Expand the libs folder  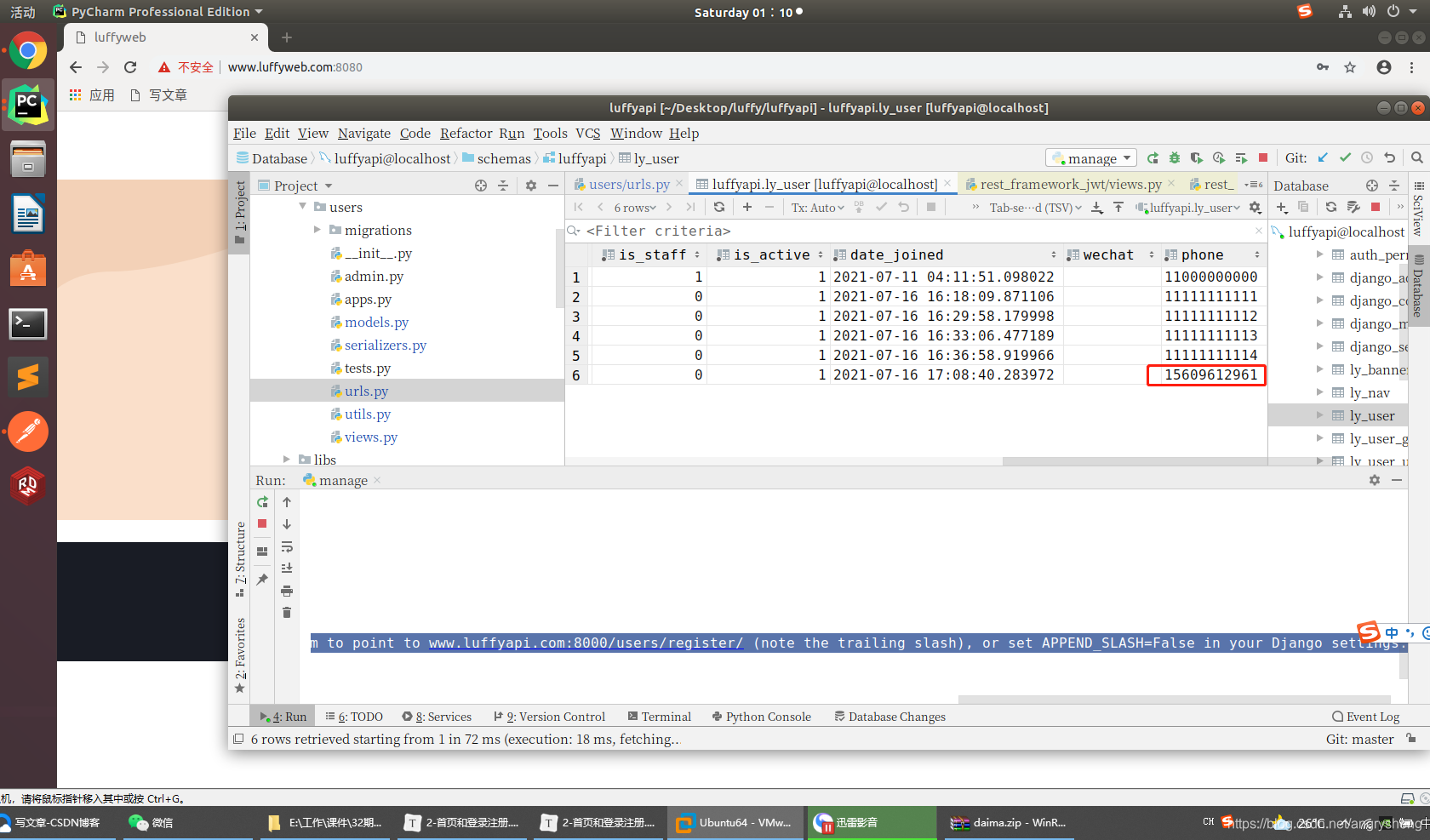(287, 460)
